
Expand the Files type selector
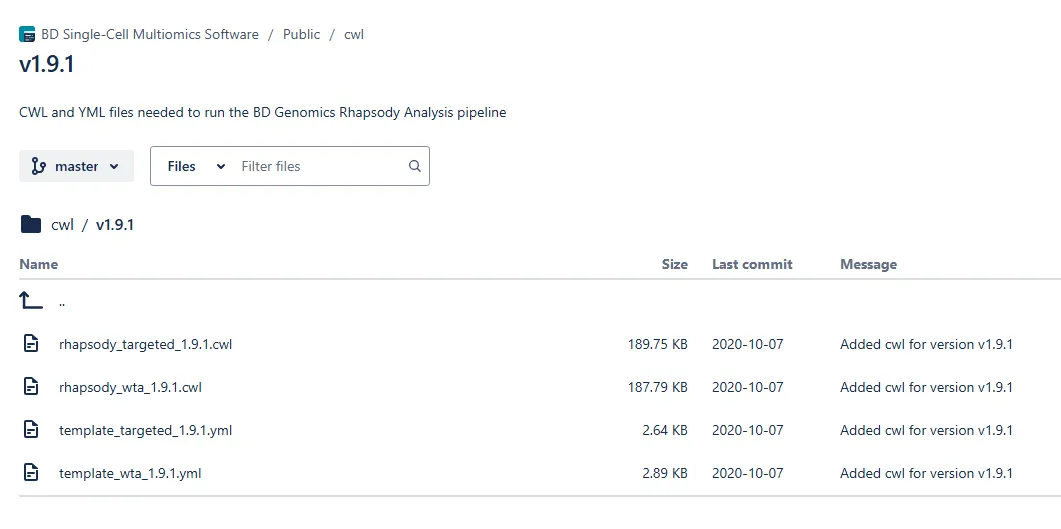coord(196,166)
